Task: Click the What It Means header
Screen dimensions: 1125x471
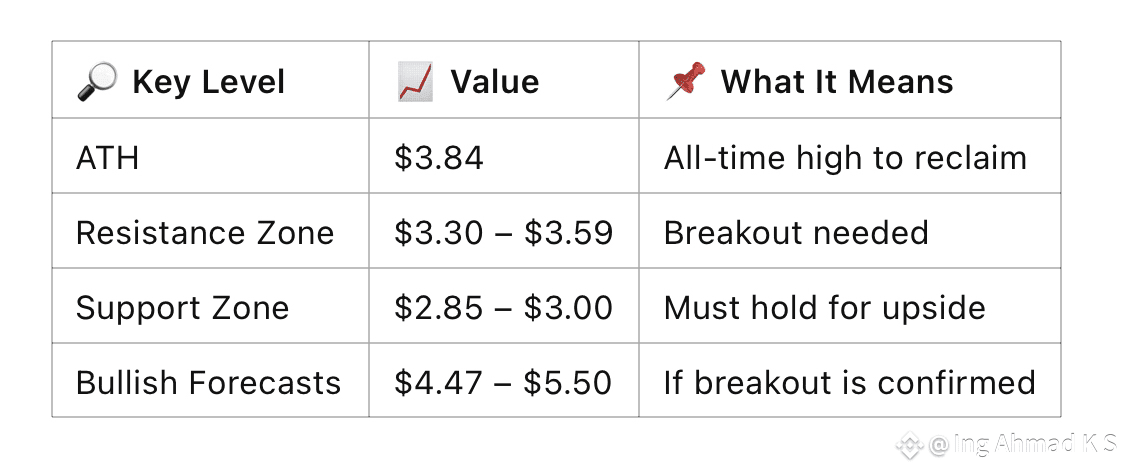Action: point(837,81)
